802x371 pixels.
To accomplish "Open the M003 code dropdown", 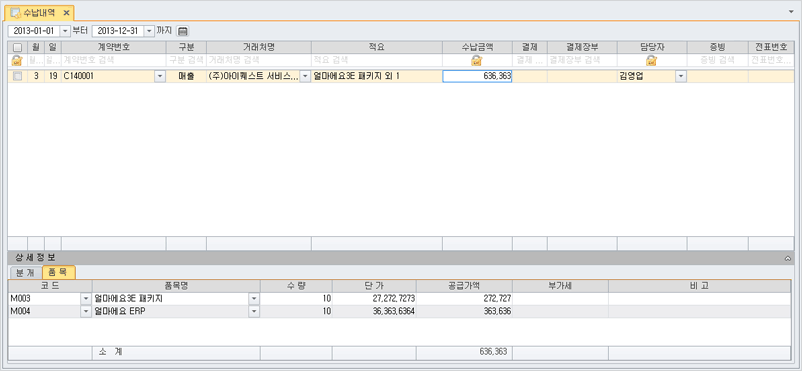I will click(86, 298).
